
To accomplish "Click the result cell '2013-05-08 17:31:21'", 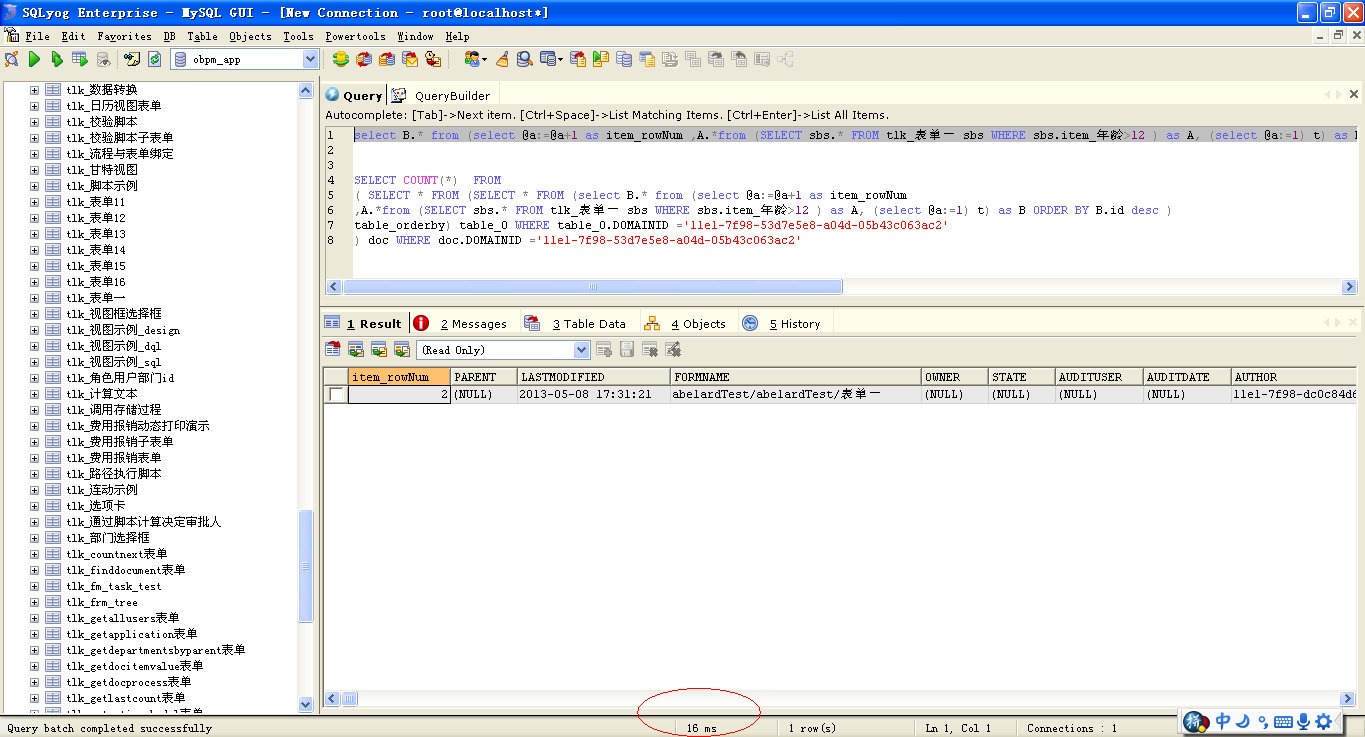I will click(x=593, y=394).
